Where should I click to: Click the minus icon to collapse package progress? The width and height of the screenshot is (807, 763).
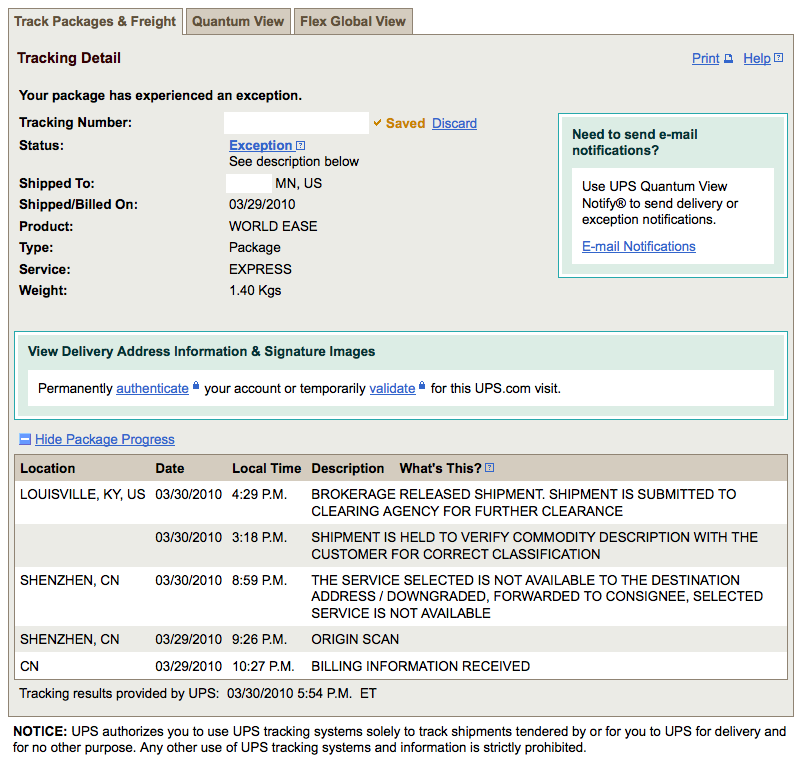25,439
